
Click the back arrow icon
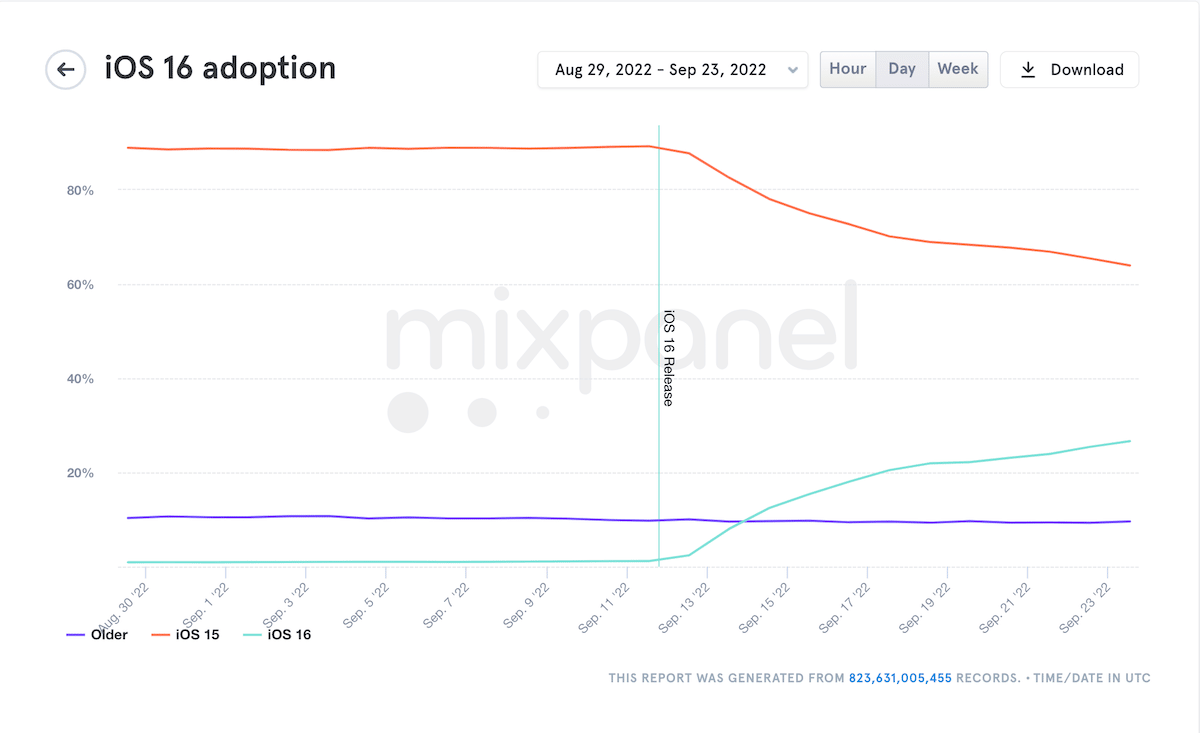click(66, 69)
